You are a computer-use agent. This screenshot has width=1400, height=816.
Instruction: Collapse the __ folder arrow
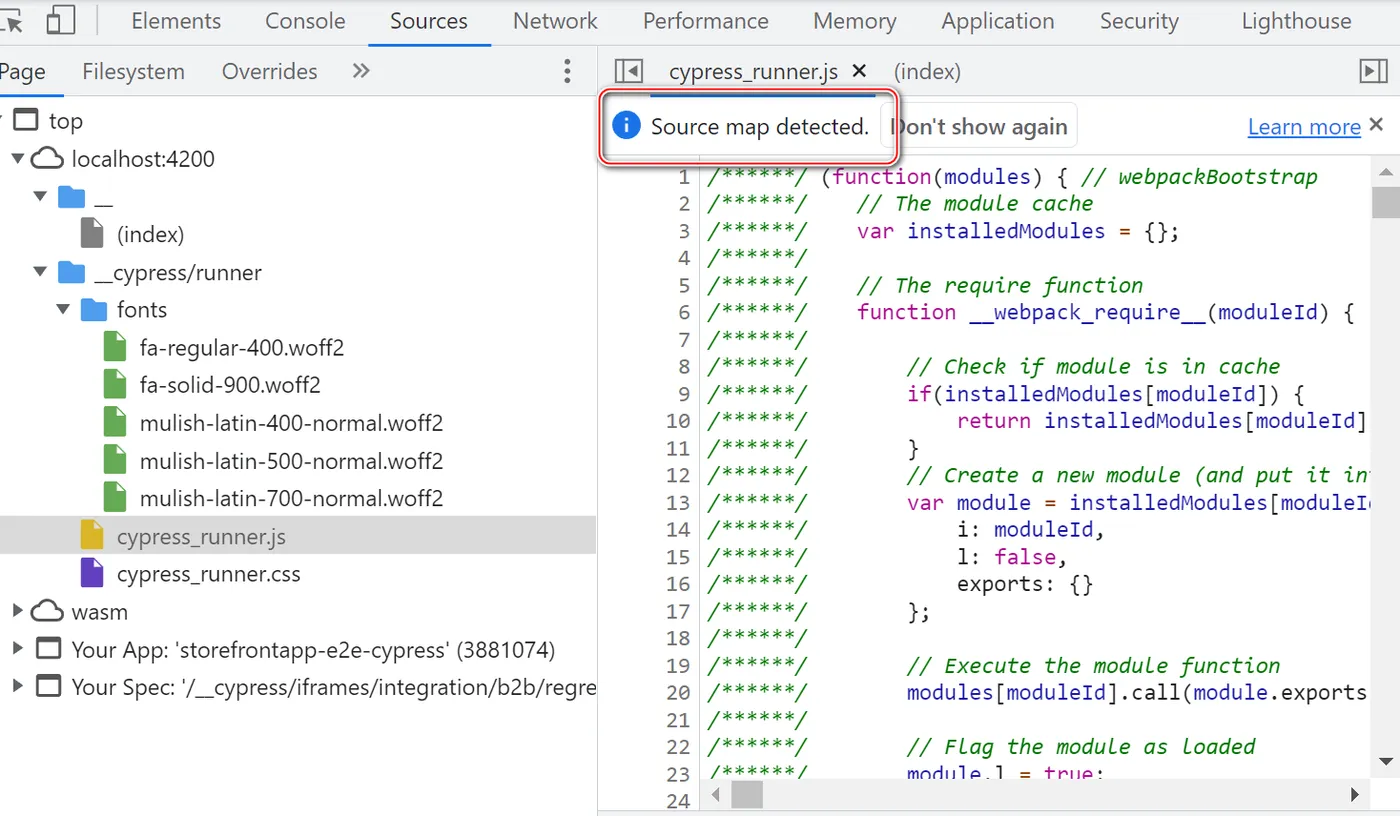[41, 197]
